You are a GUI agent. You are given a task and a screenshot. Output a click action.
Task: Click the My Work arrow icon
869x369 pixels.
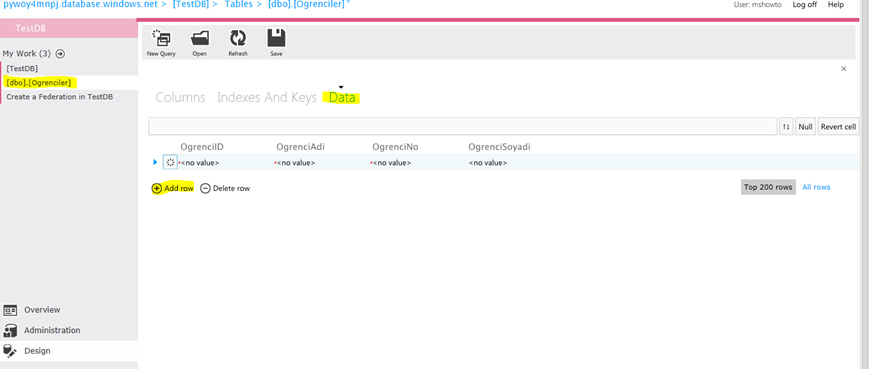point(60,54)
